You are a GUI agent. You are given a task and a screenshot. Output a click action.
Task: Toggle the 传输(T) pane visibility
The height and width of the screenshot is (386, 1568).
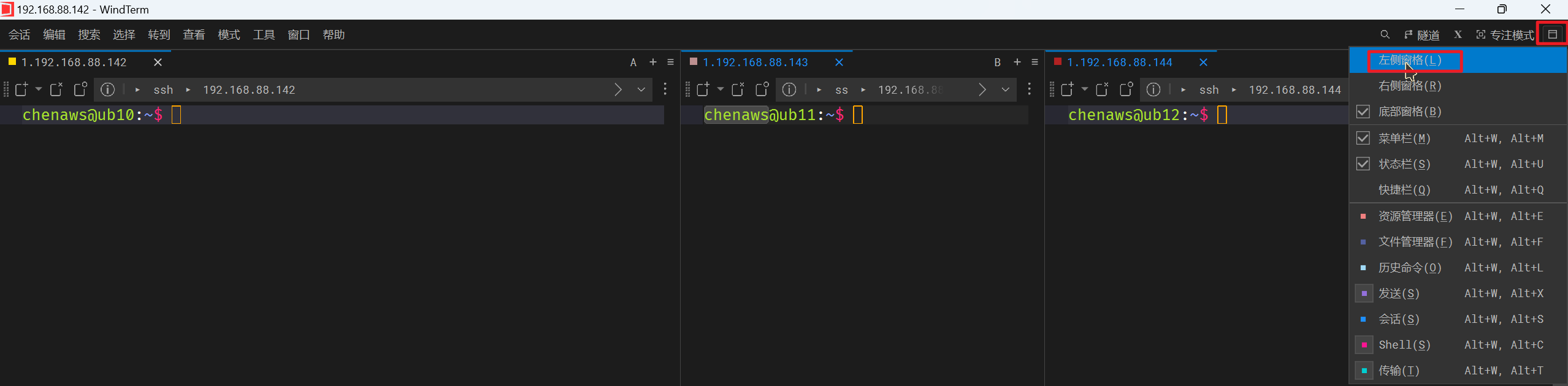tap(1458, 371)
